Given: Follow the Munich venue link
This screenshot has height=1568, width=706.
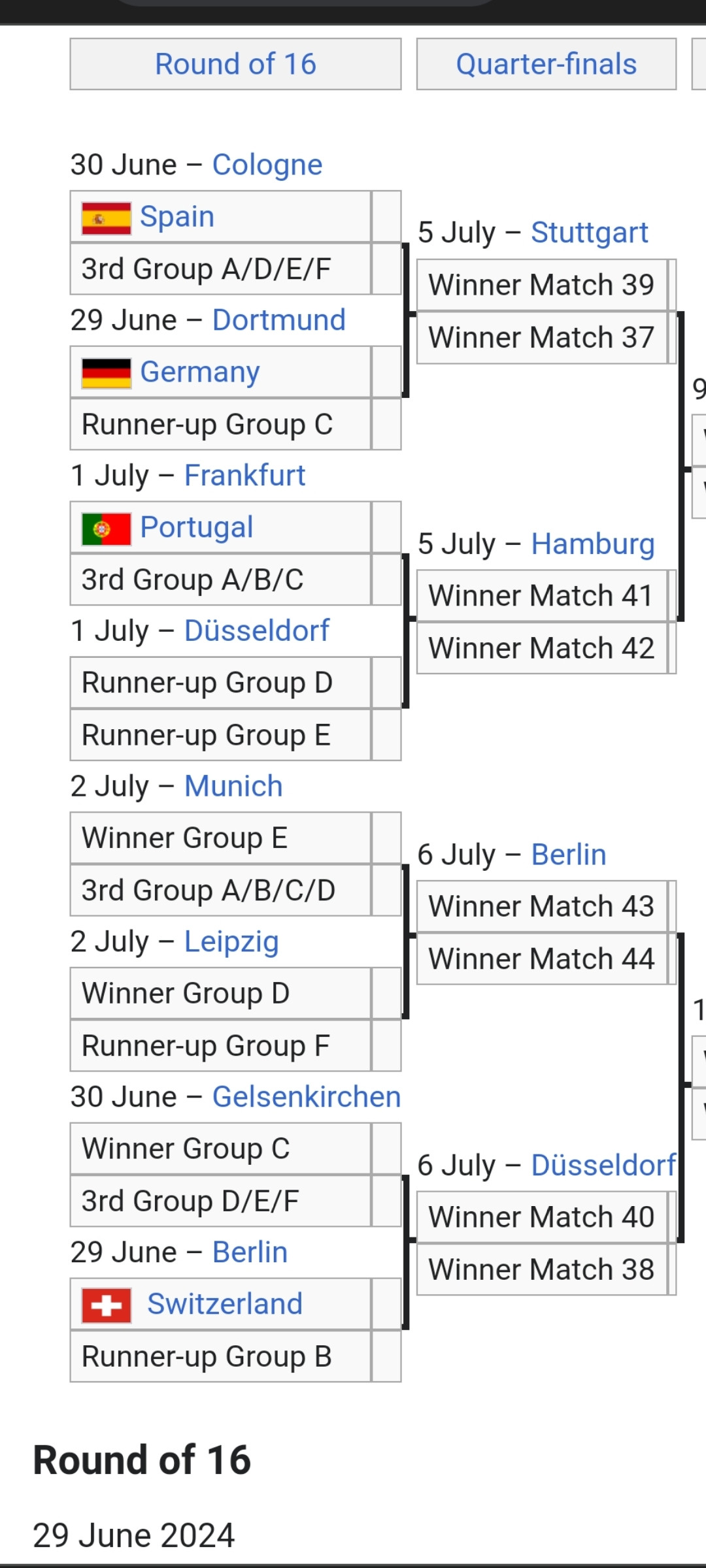Looking at the screenshot, I should (233, 786).
